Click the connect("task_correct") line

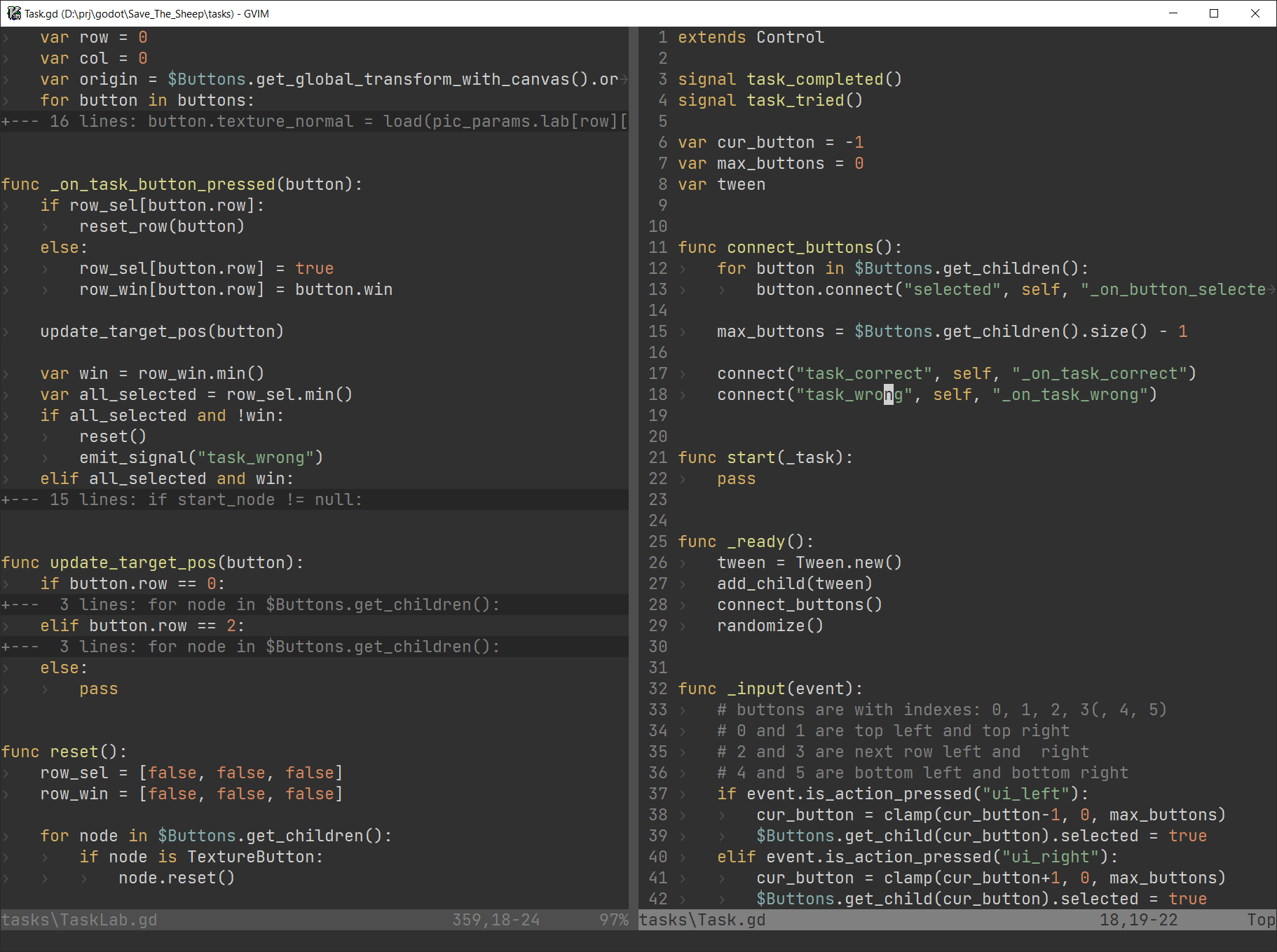(957, 373)
